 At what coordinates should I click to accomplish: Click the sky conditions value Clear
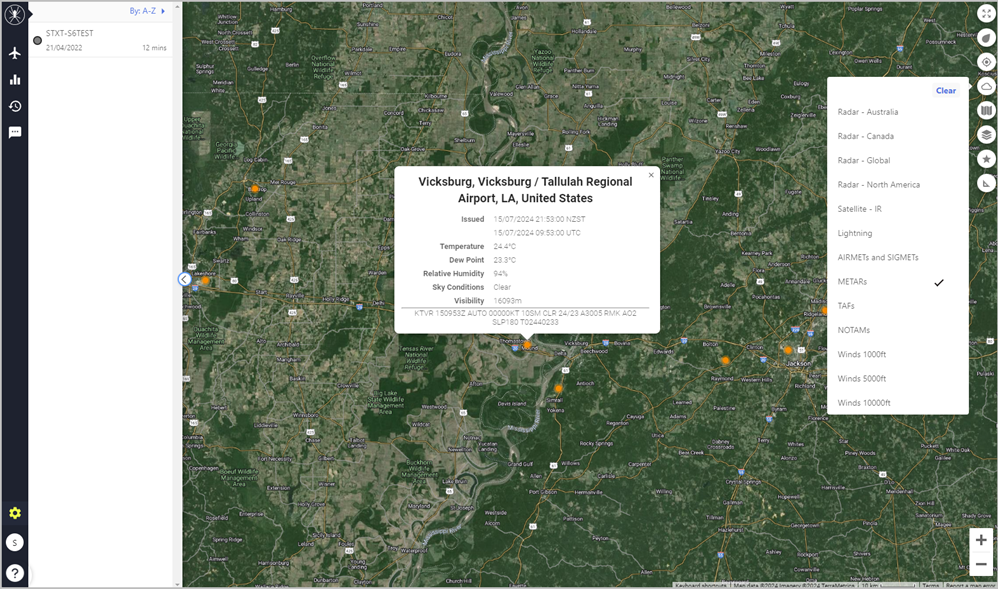(502, 287)
